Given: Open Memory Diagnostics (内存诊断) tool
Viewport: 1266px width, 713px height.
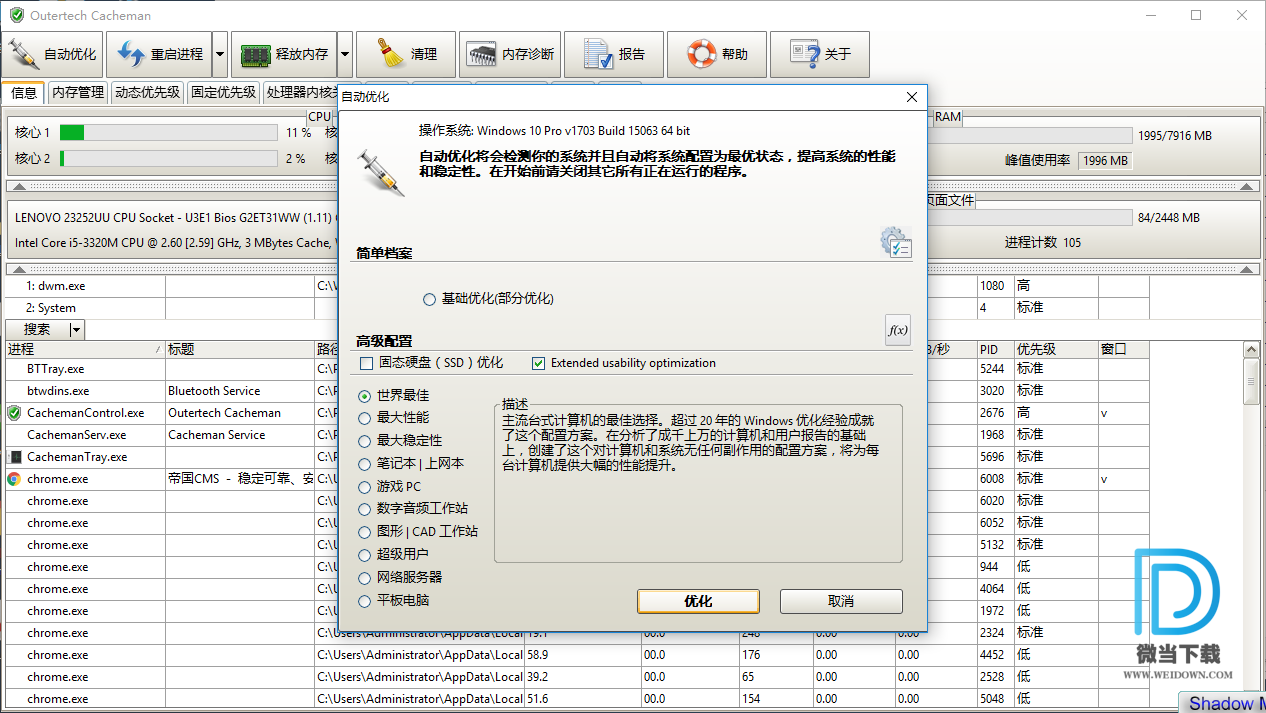Looking at the screenshot, I should (510, 54).
